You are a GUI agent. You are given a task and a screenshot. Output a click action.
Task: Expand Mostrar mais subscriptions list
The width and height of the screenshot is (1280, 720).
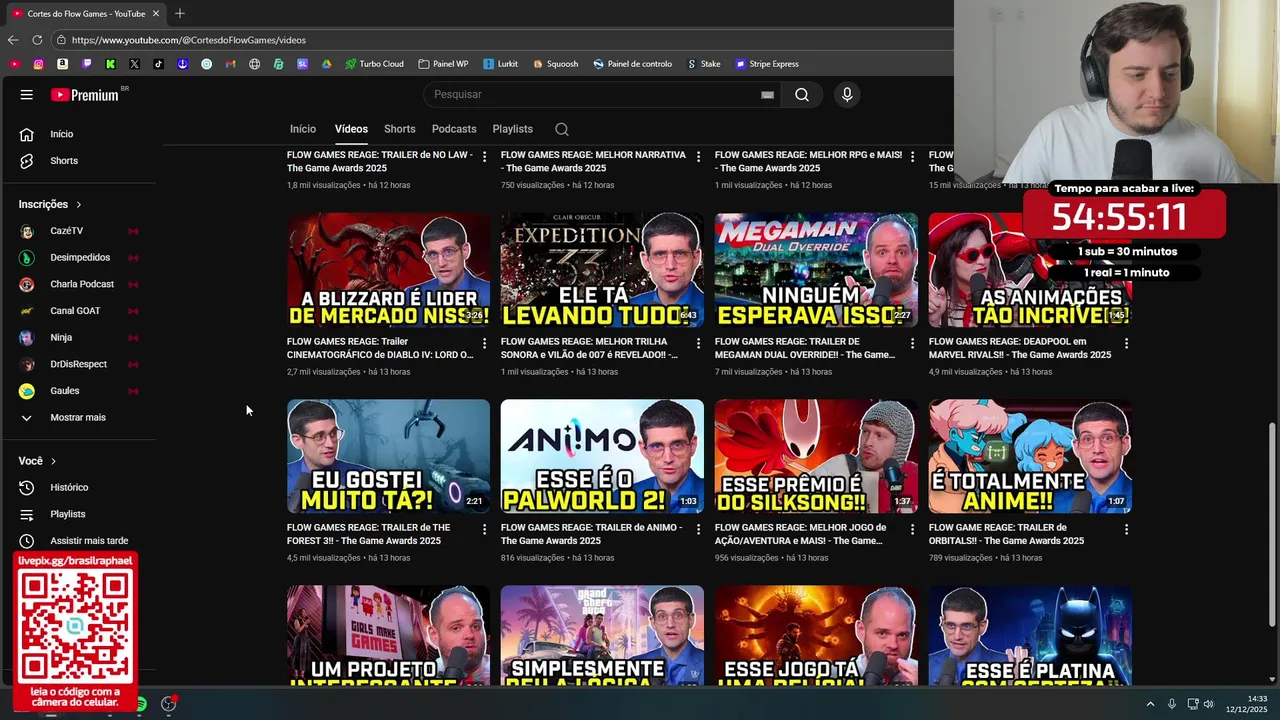pyautogui.click(x=77, y=418)
